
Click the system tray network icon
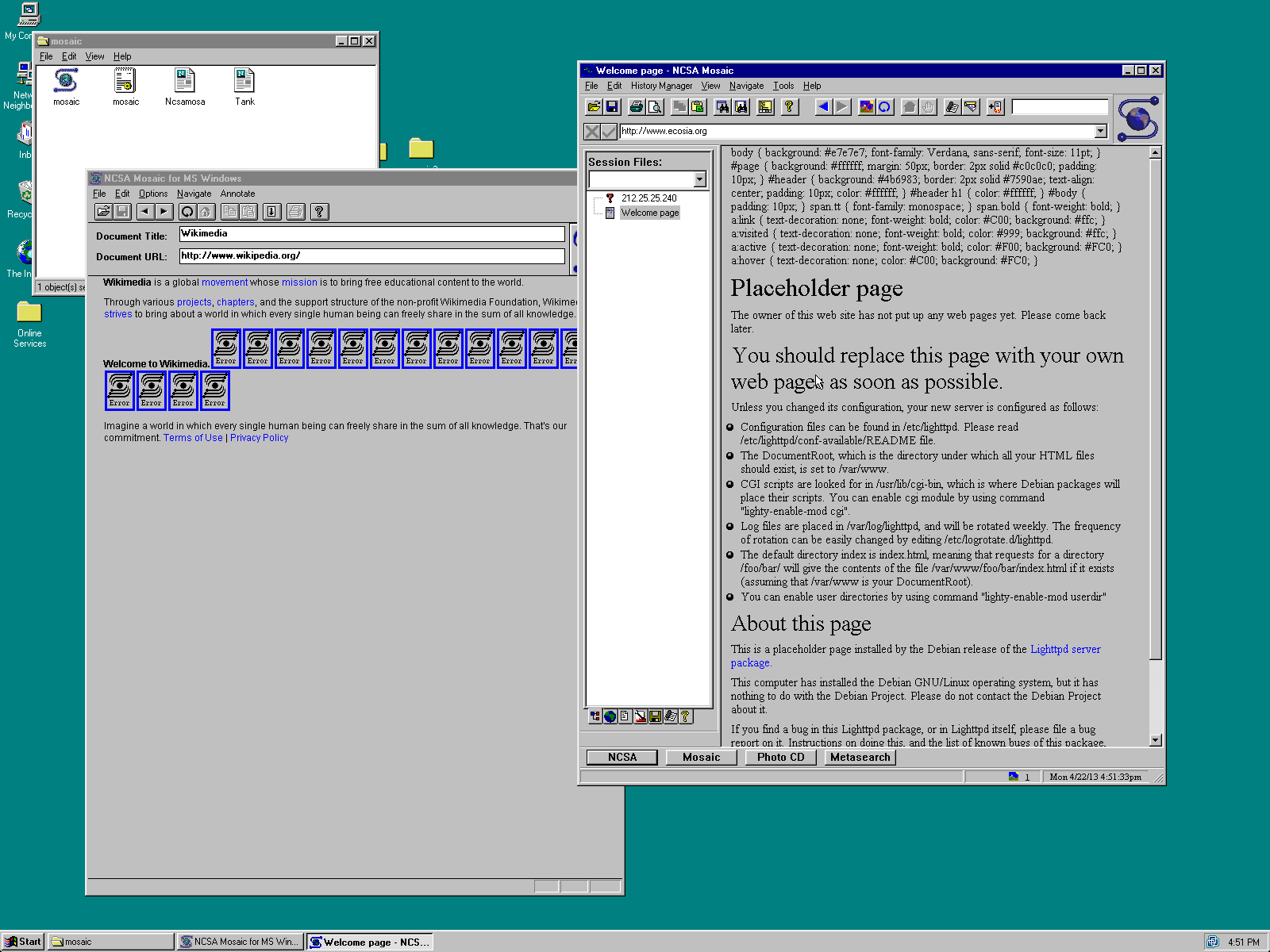click(1213, 942)
